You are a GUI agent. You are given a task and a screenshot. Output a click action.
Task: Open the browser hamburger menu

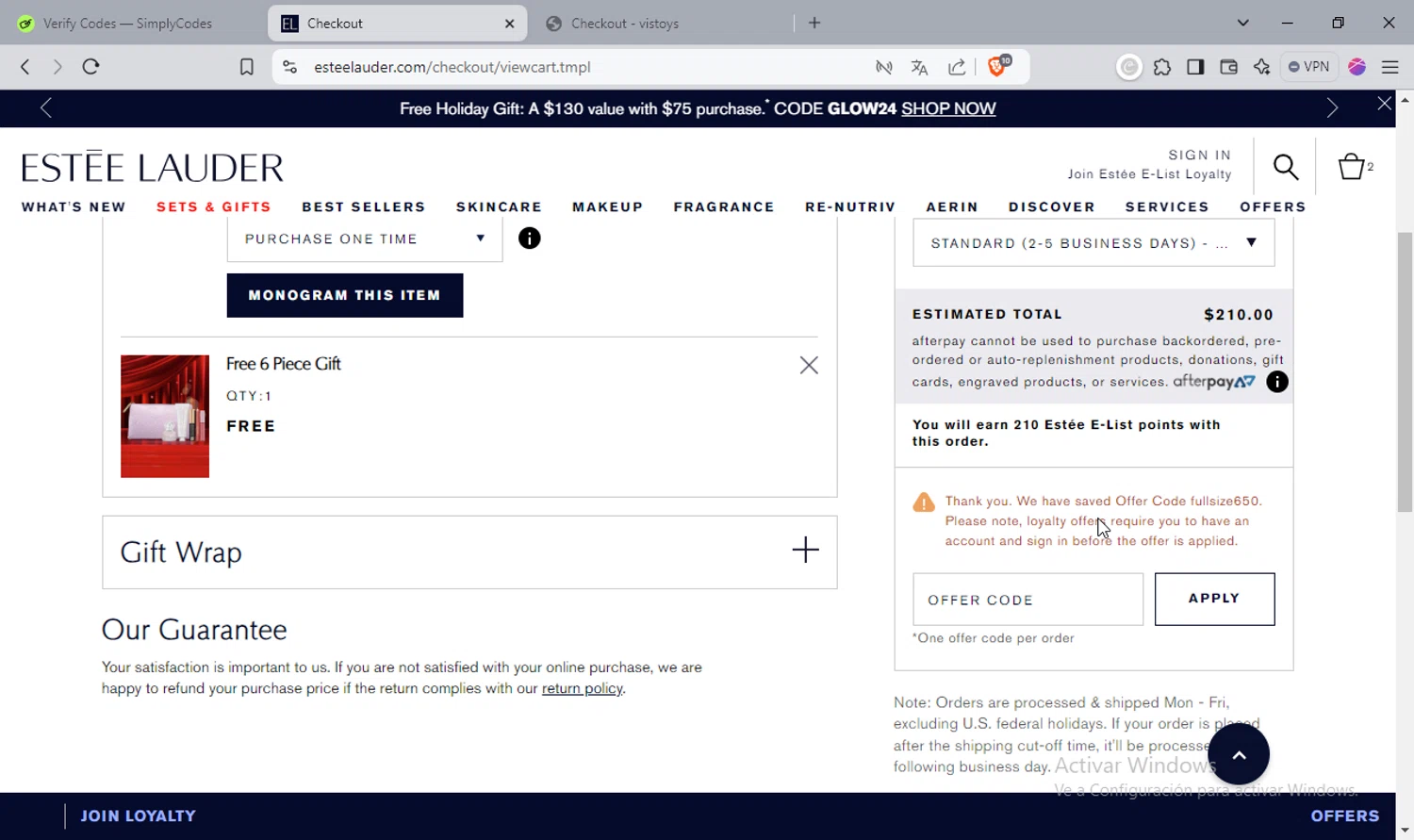[x=1389, y=67]
